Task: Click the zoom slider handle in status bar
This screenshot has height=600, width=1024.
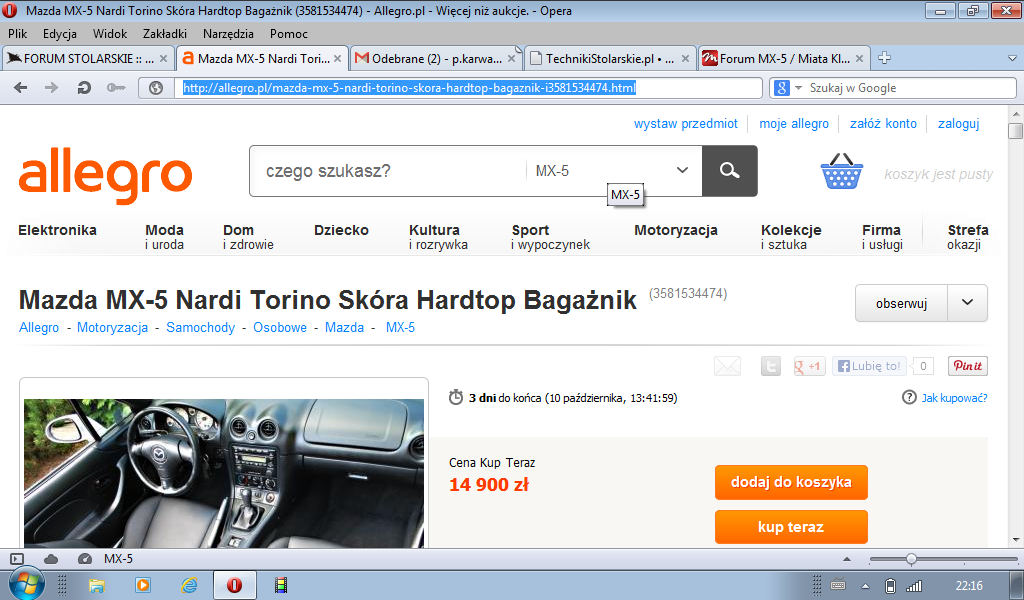Action: pos(911,559)
